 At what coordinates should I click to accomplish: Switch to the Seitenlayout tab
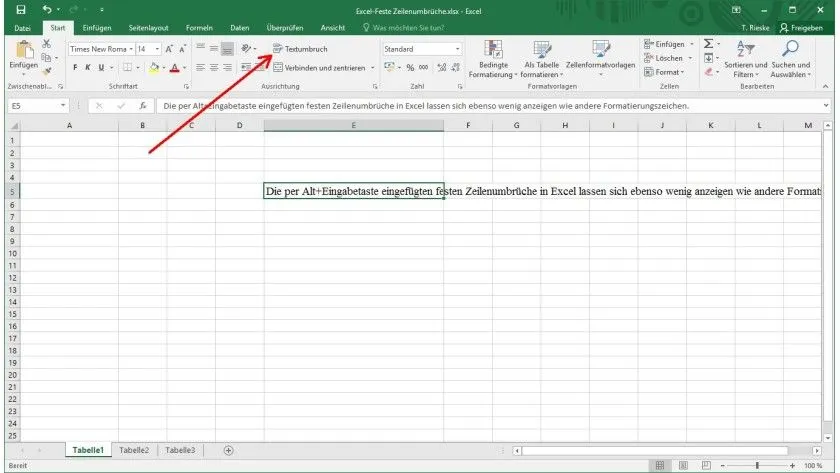pyautogui.click(x=148, y=28)
